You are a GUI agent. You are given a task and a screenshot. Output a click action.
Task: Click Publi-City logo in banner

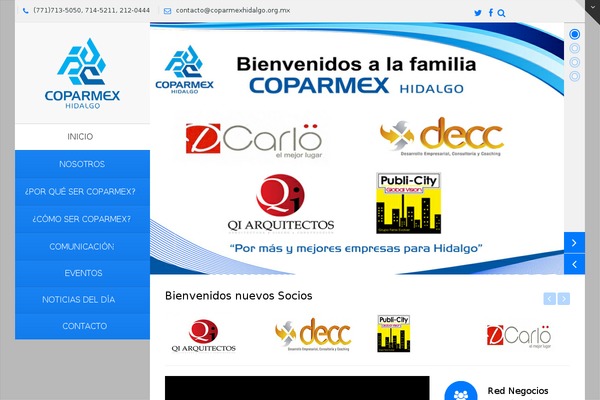click(409, 203)
